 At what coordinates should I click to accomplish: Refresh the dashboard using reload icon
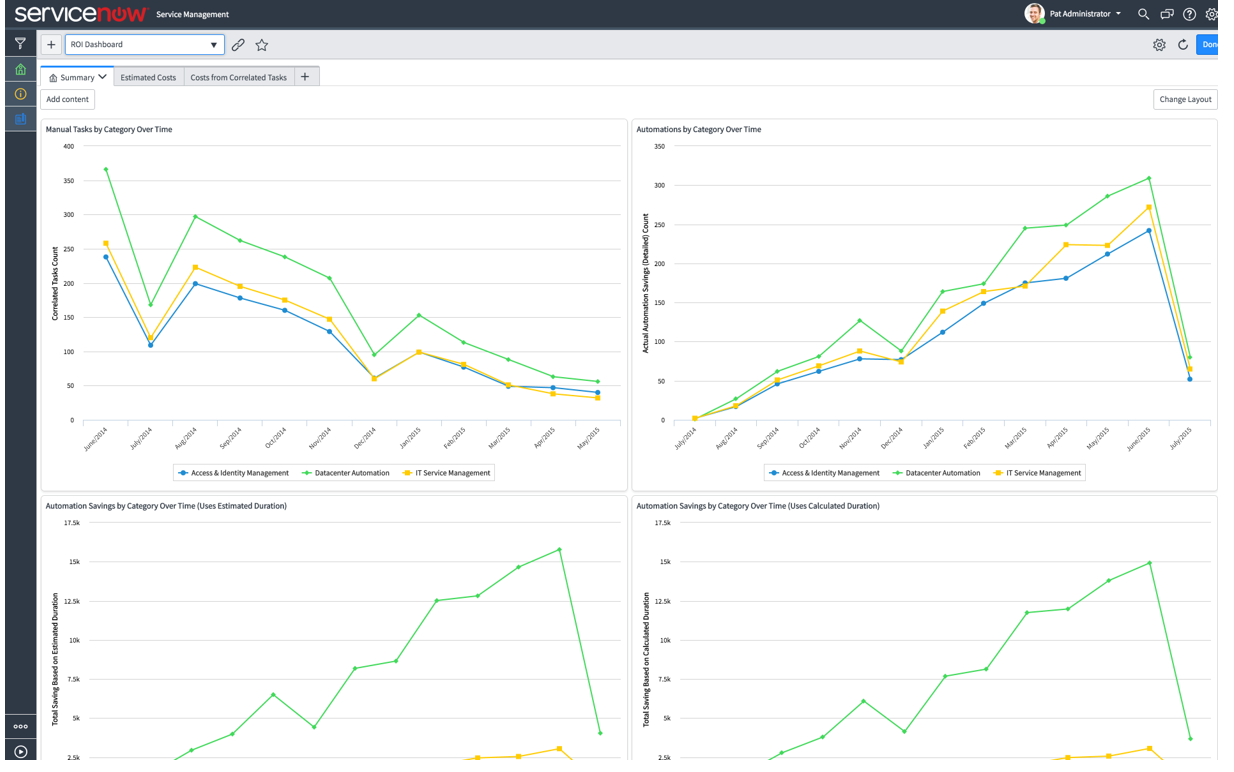(x=1183, y=45)
